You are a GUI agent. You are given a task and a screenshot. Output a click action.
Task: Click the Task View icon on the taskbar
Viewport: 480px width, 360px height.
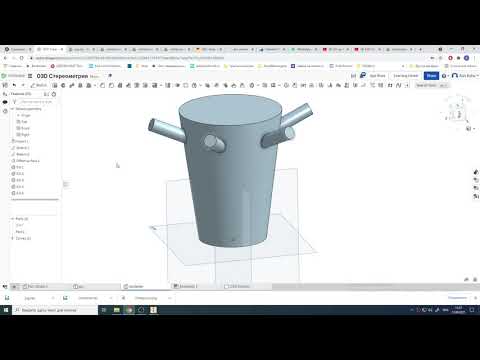tap(104, 310)
